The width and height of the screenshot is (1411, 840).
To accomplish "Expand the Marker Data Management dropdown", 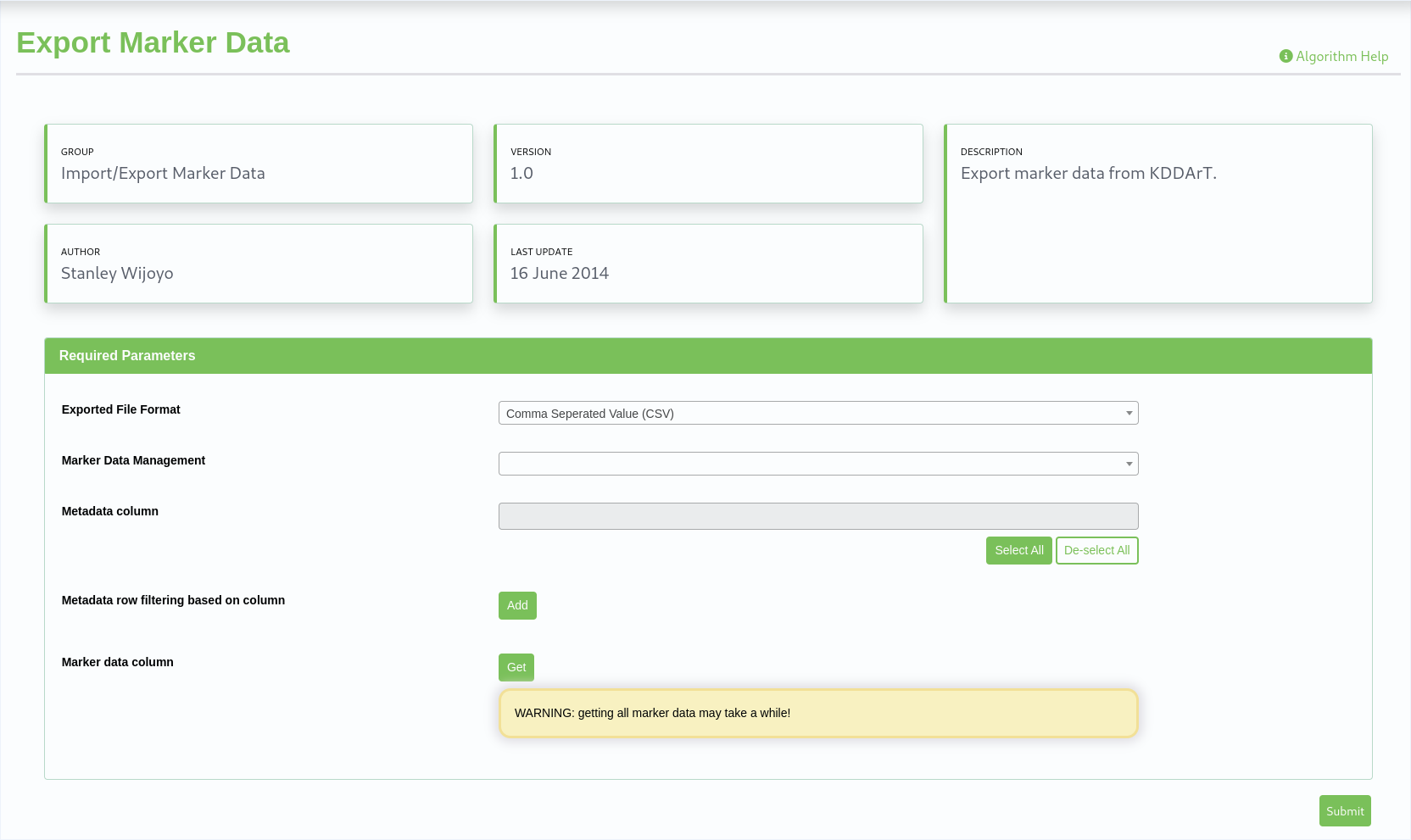I will click(x=817, y=464).
